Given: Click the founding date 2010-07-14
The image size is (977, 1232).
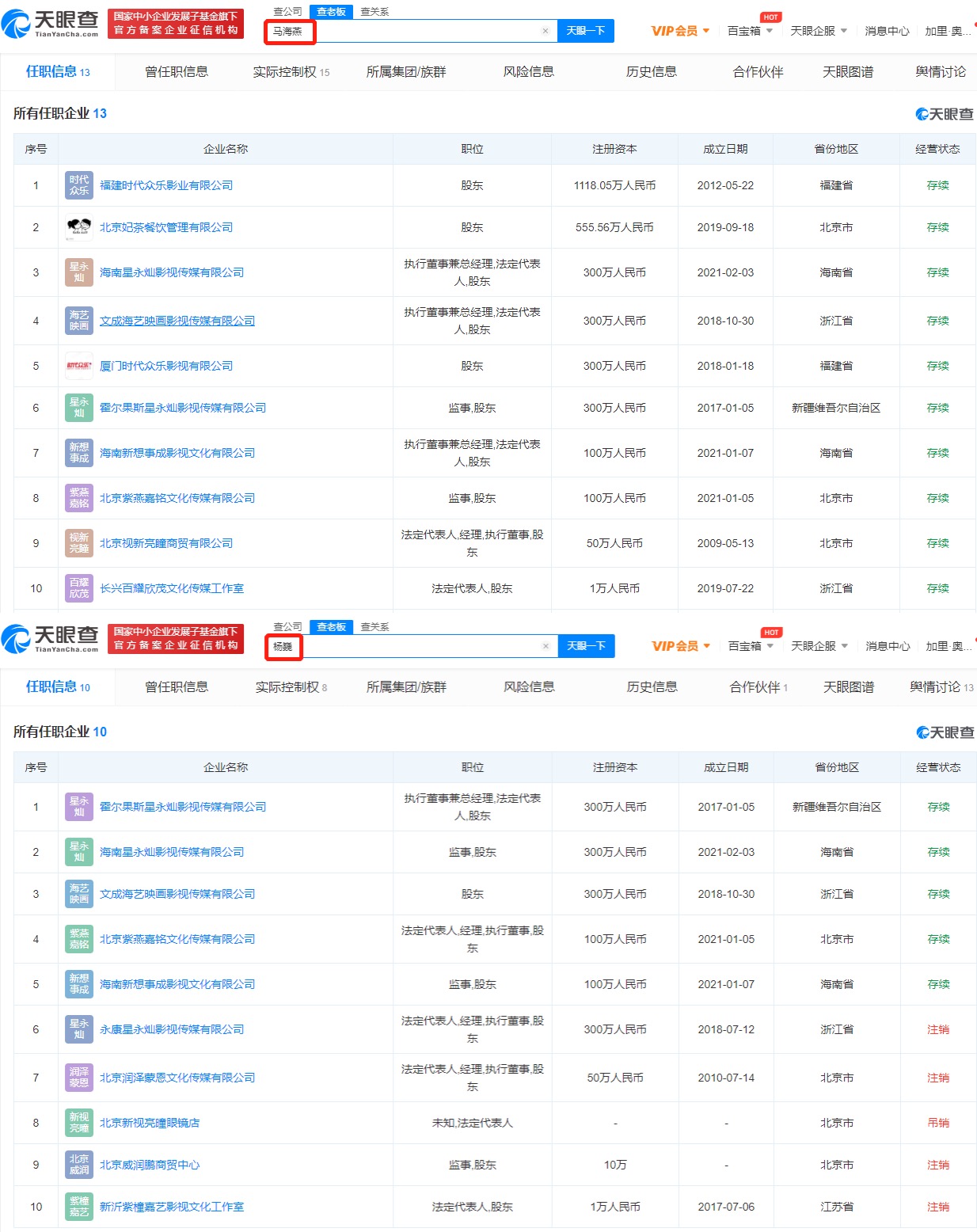Looking at the screenshot, I should tap(726, 1078).
